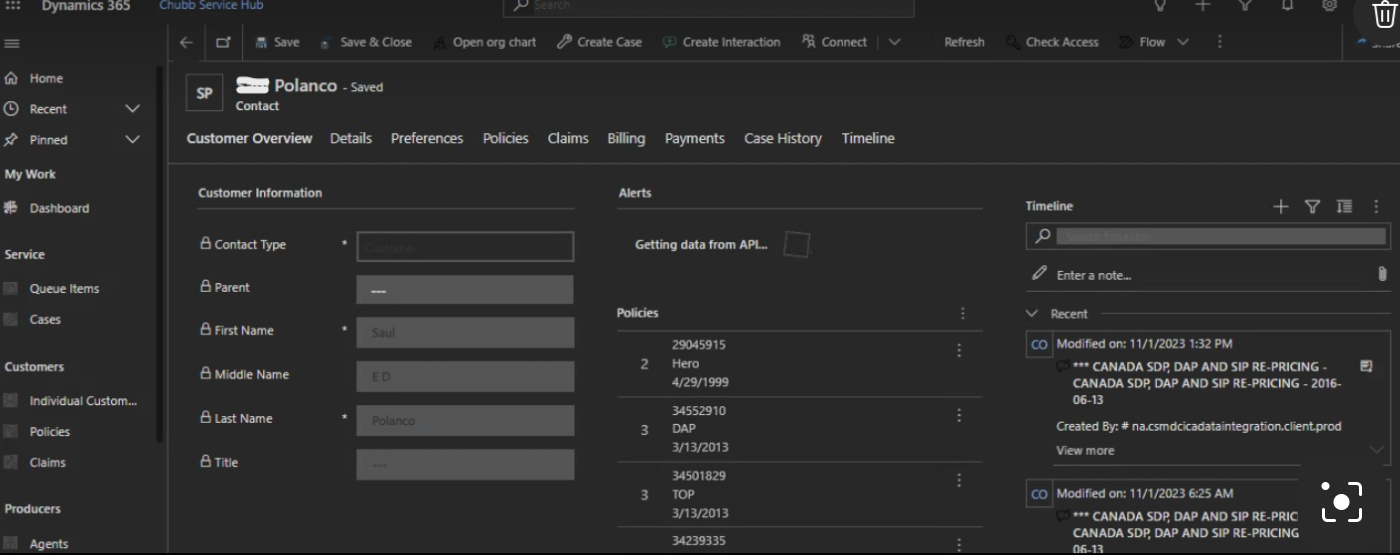
Task: Open the app launcher waffle icon
Action: point(13,6)
